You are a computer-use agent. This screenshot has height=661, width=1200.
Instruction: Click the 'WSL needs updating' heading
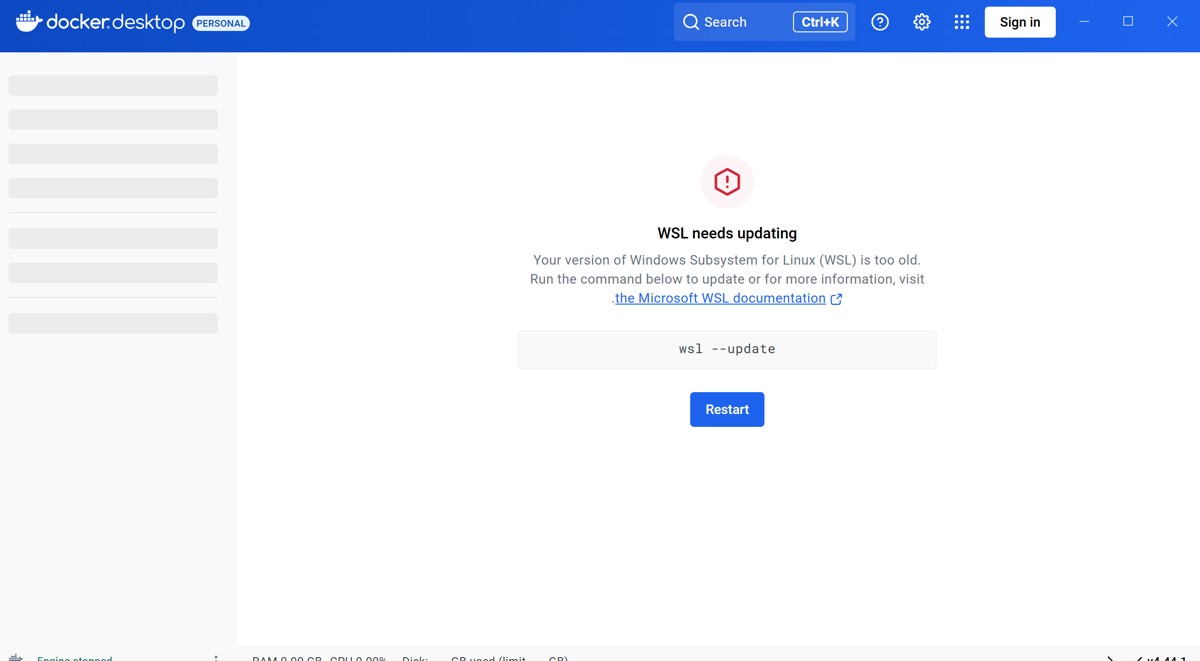click(727, 233)
